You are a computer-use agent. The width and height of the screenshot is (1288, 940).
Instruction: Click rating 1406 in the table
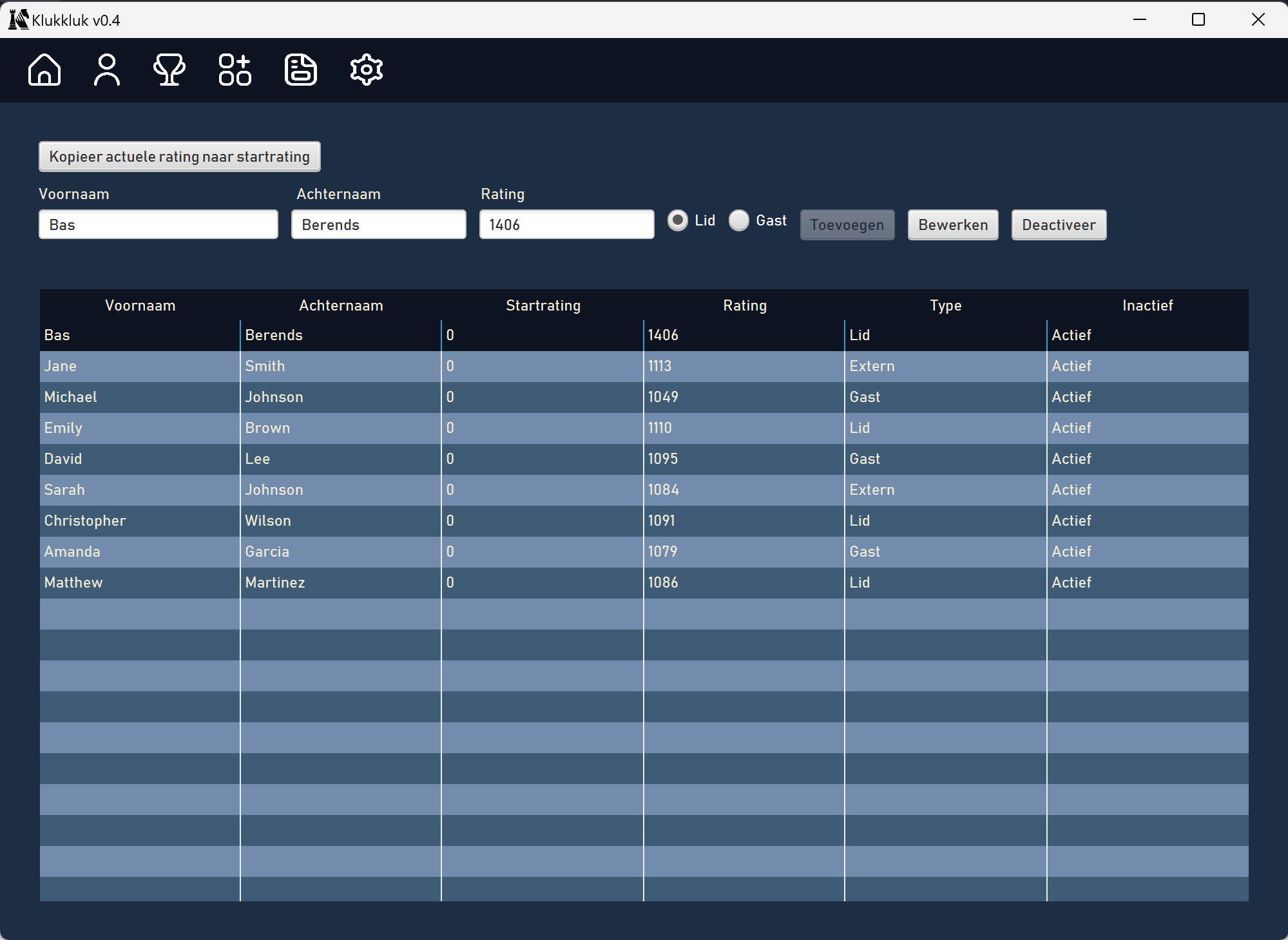click(x=744, y=335)
